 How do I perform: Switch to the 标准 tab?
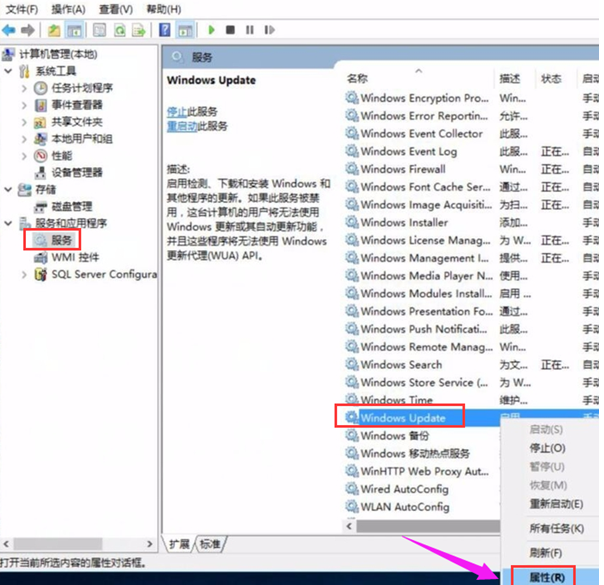[209, 544]
